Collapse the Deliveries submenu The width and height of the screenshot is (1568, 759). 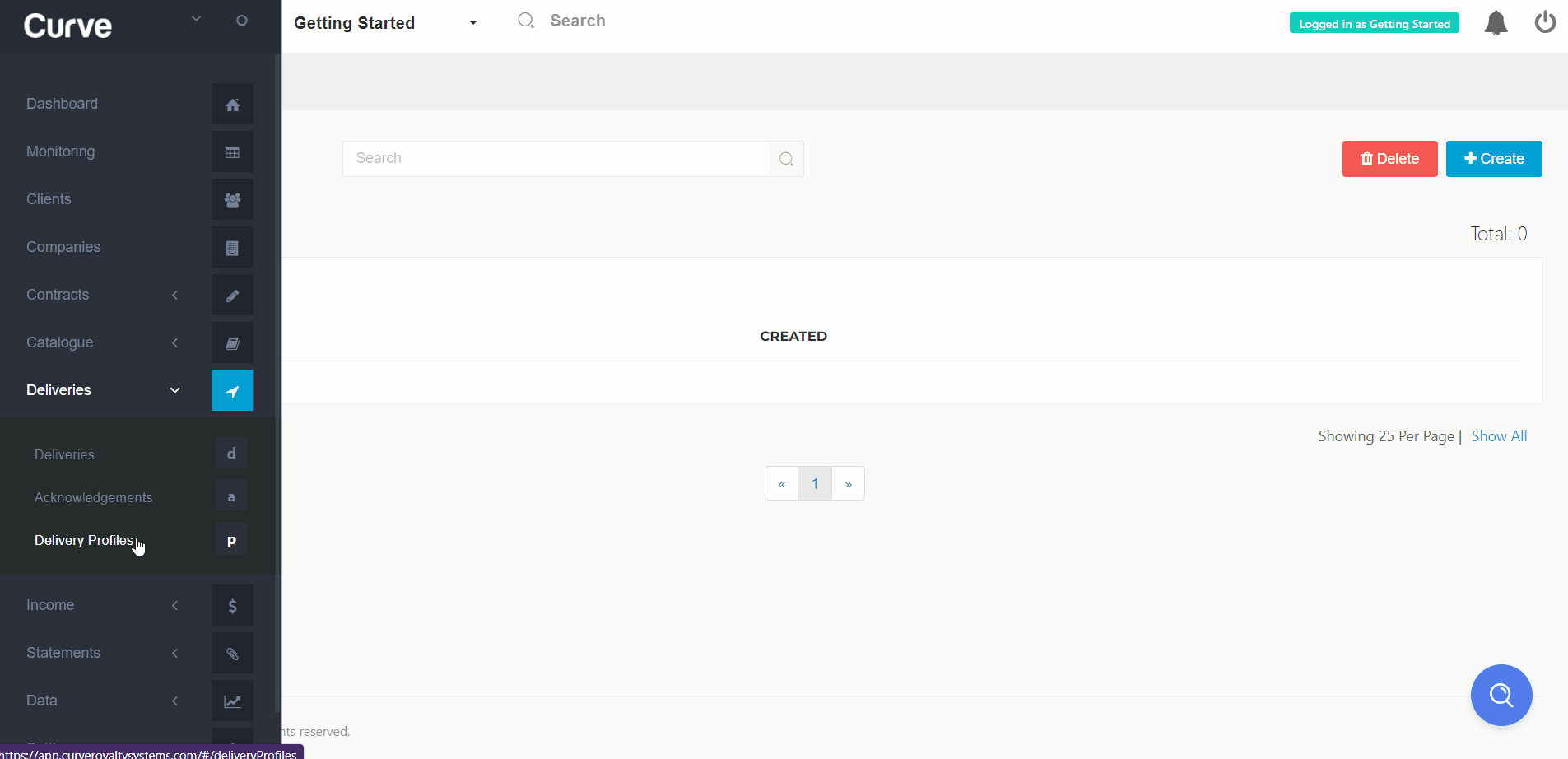[174, 390]
